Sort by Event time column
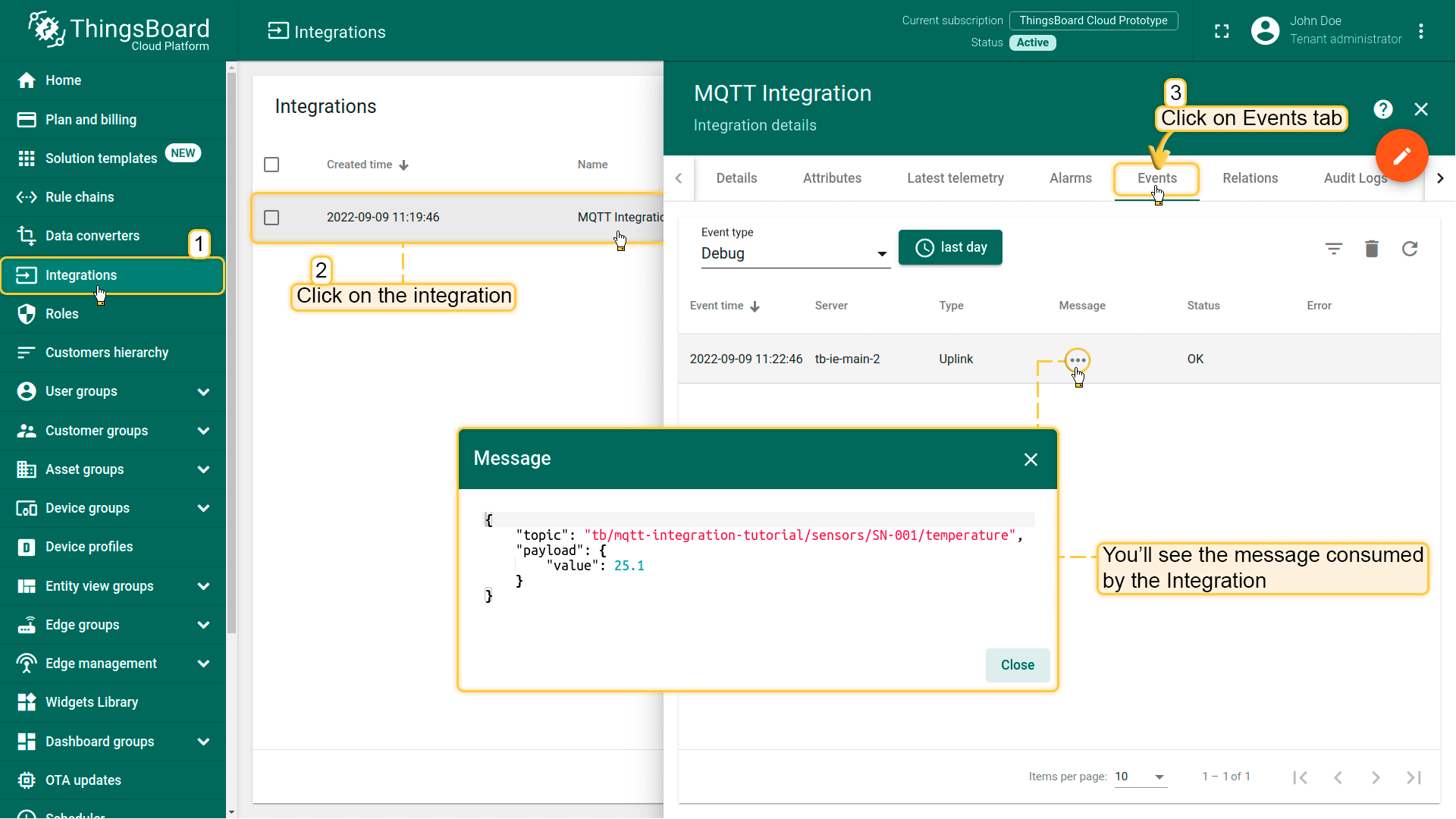This screenshot has width=1456, height=819. point(724,306)
